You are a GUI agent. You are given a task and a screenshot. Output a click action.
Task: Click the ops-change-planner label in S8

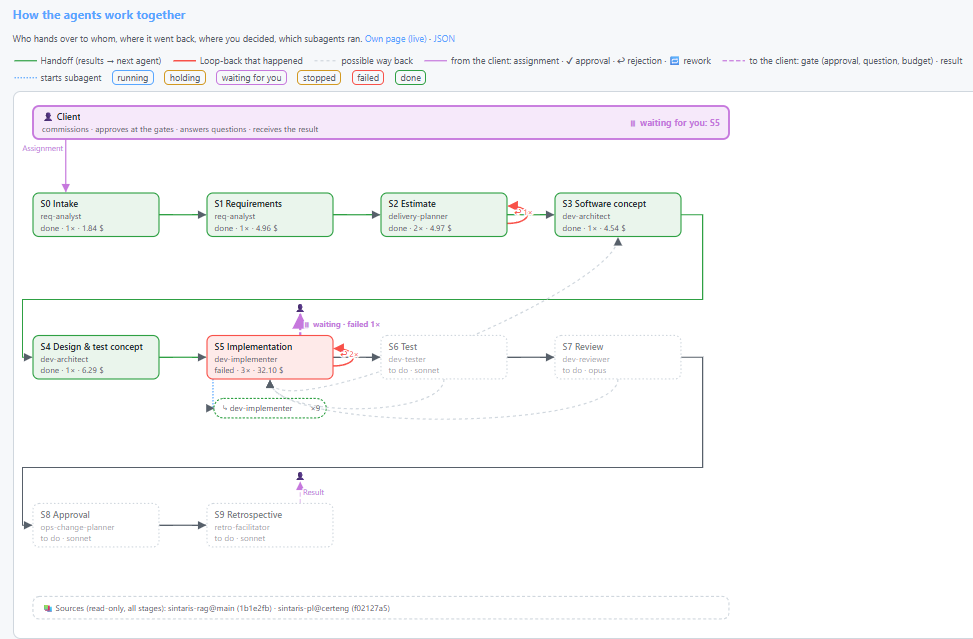coord(78,527)
